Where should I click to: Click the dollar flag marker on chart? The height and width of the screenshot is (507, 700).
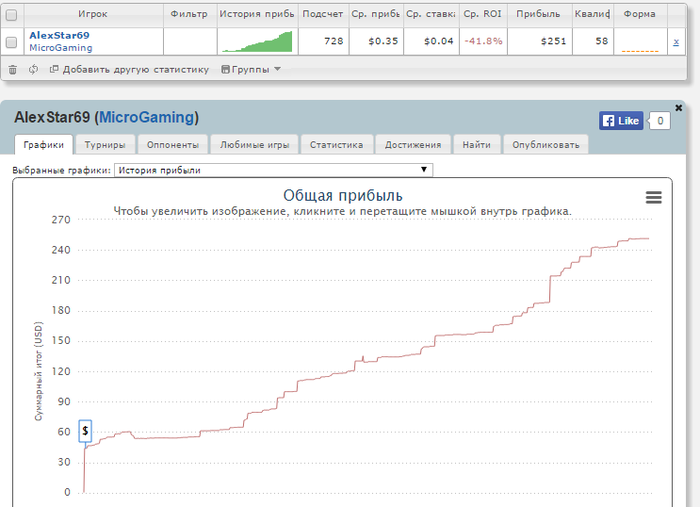[85, 431]
